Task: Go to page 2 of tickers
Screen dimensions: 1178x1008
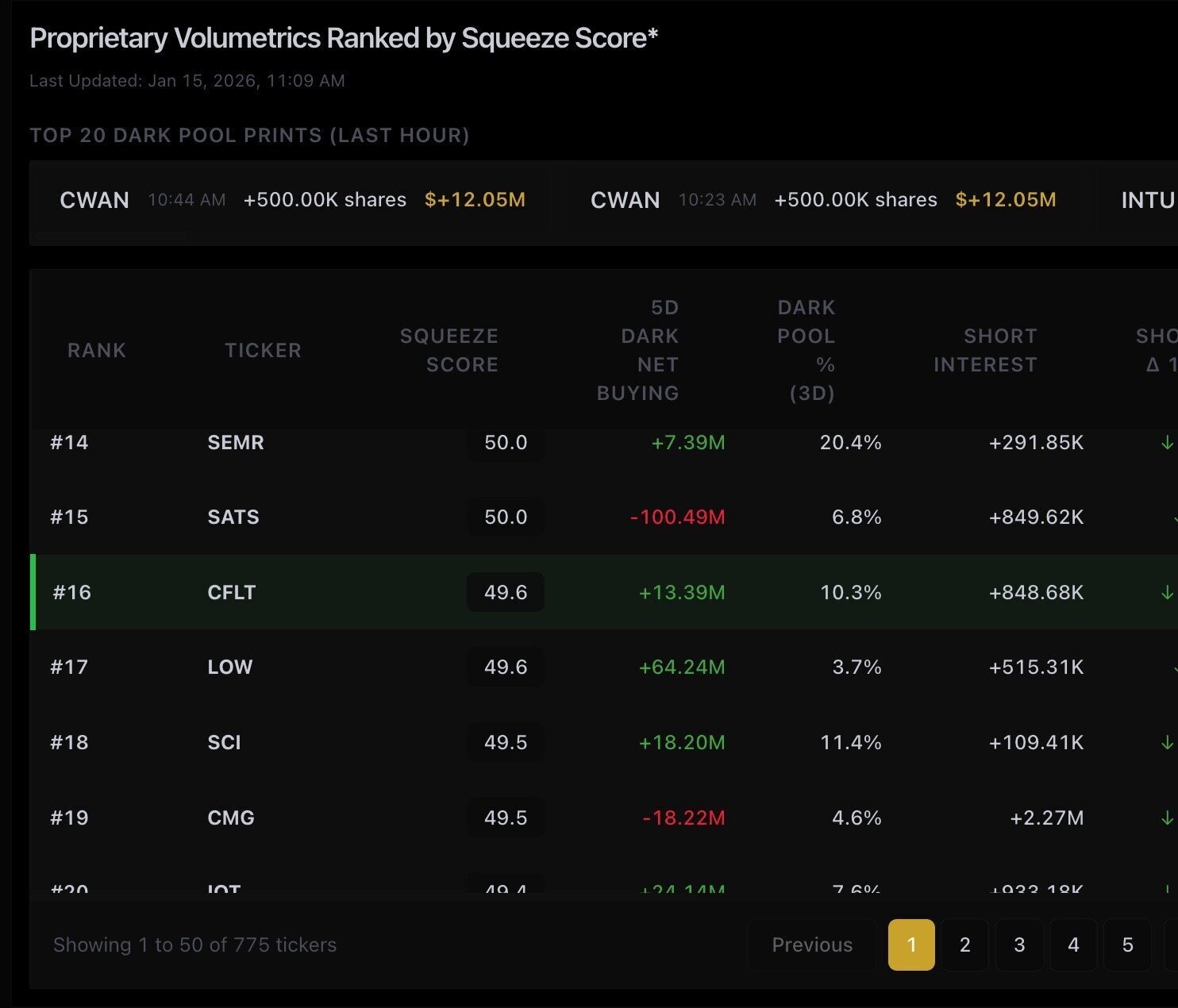Action: click(x=964, y=945)
